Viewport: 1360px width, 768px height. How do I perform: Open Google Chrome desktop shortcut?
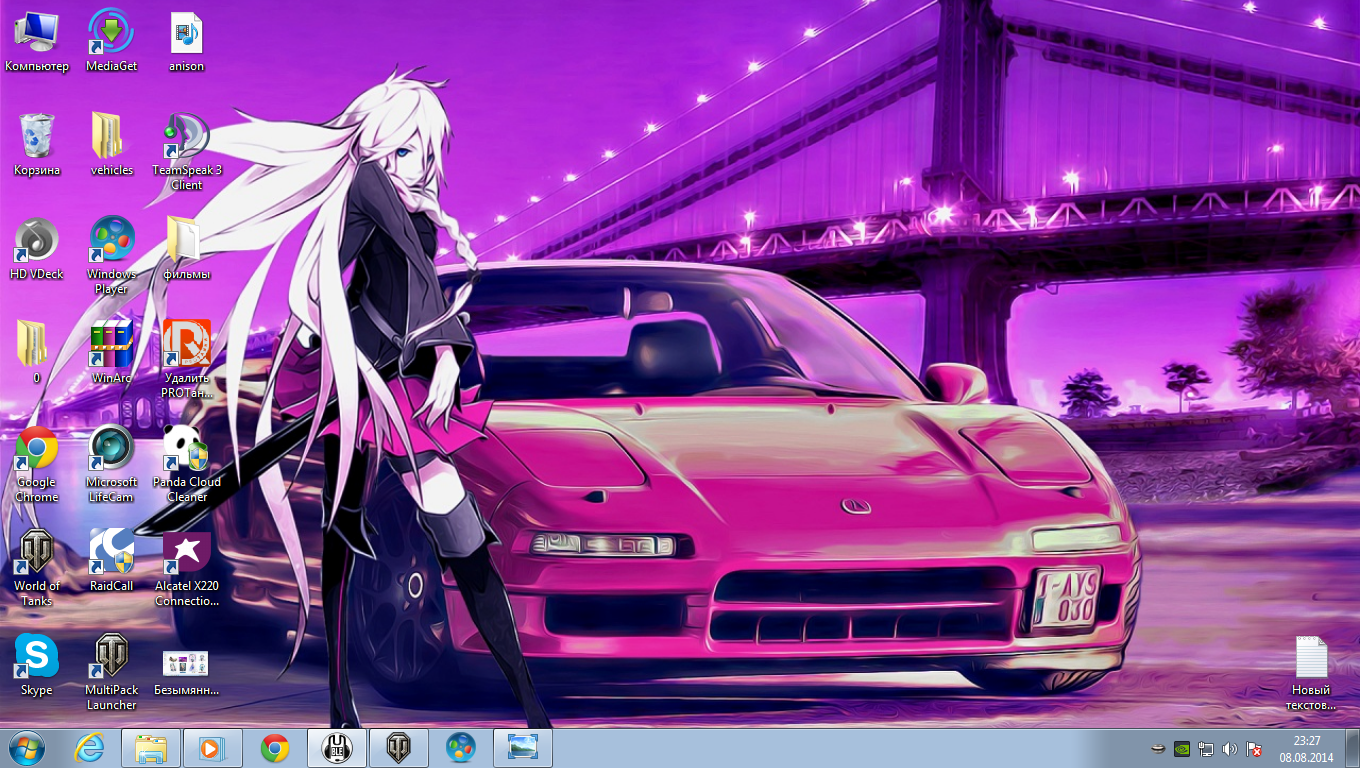37,463
